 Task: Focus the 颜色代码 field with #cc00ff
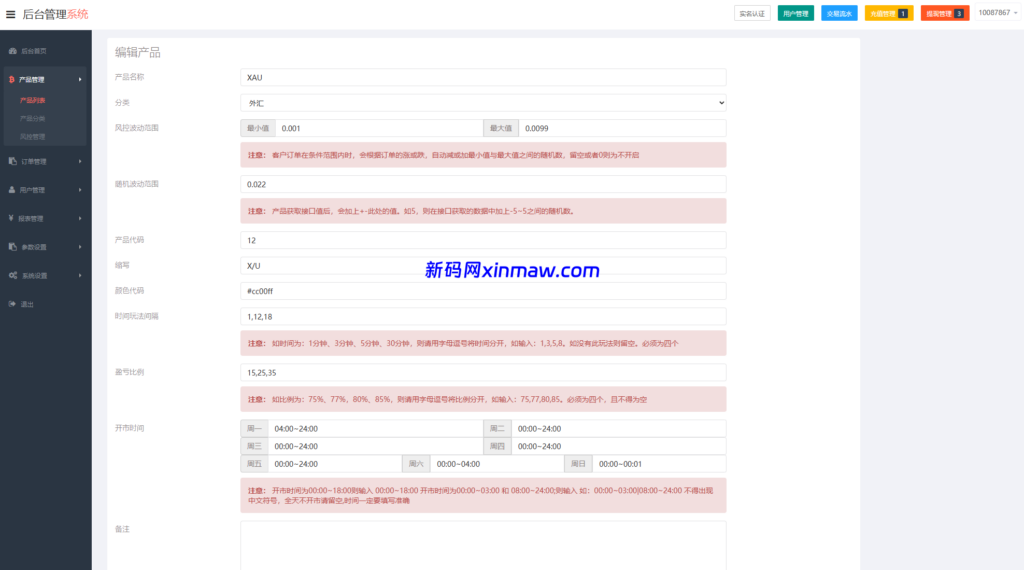(x=483, y=291)
